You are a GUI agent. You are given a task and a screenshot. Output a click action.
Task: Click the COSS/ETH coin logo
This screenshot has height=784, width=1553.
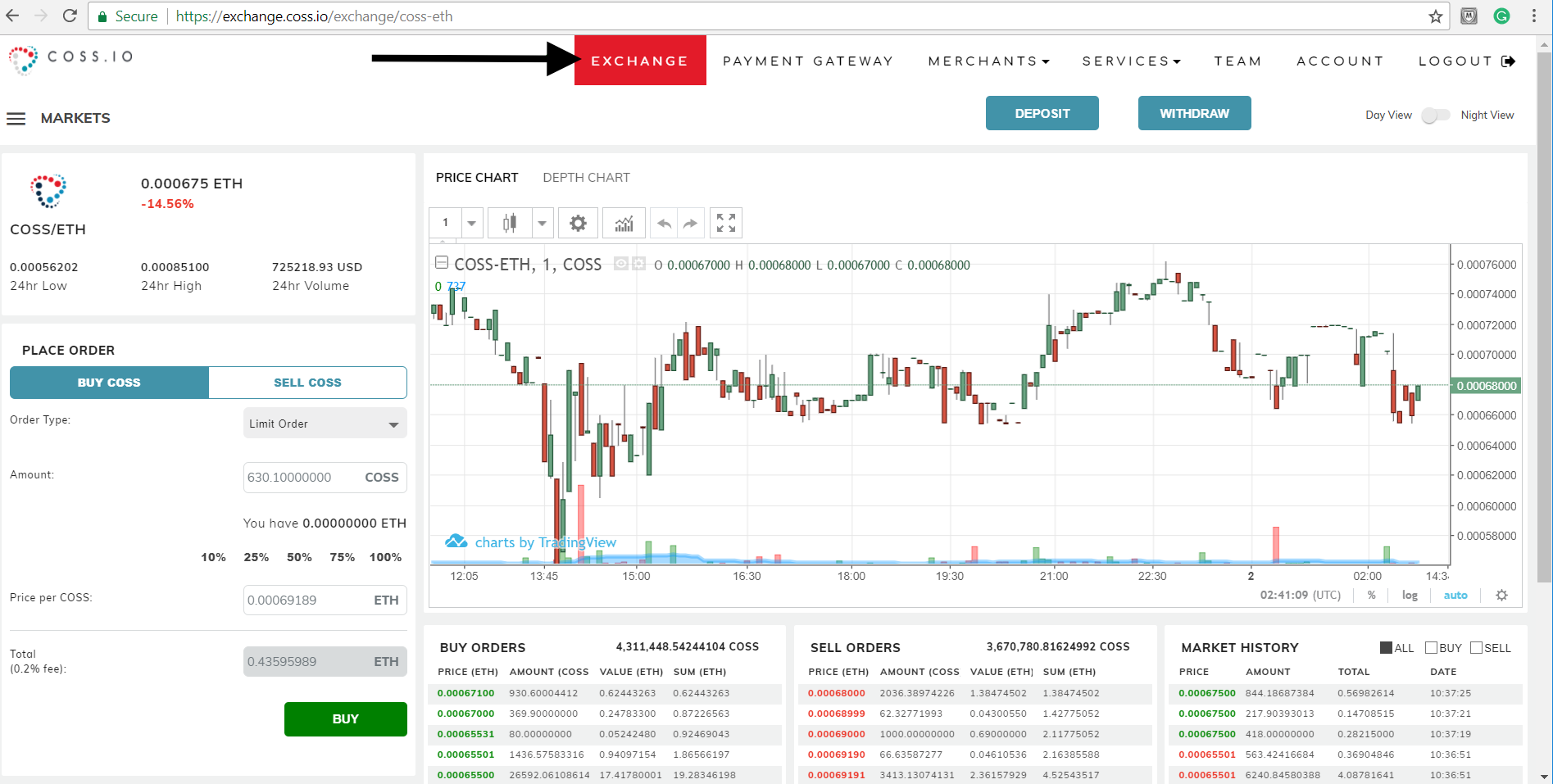pos(48,191)
